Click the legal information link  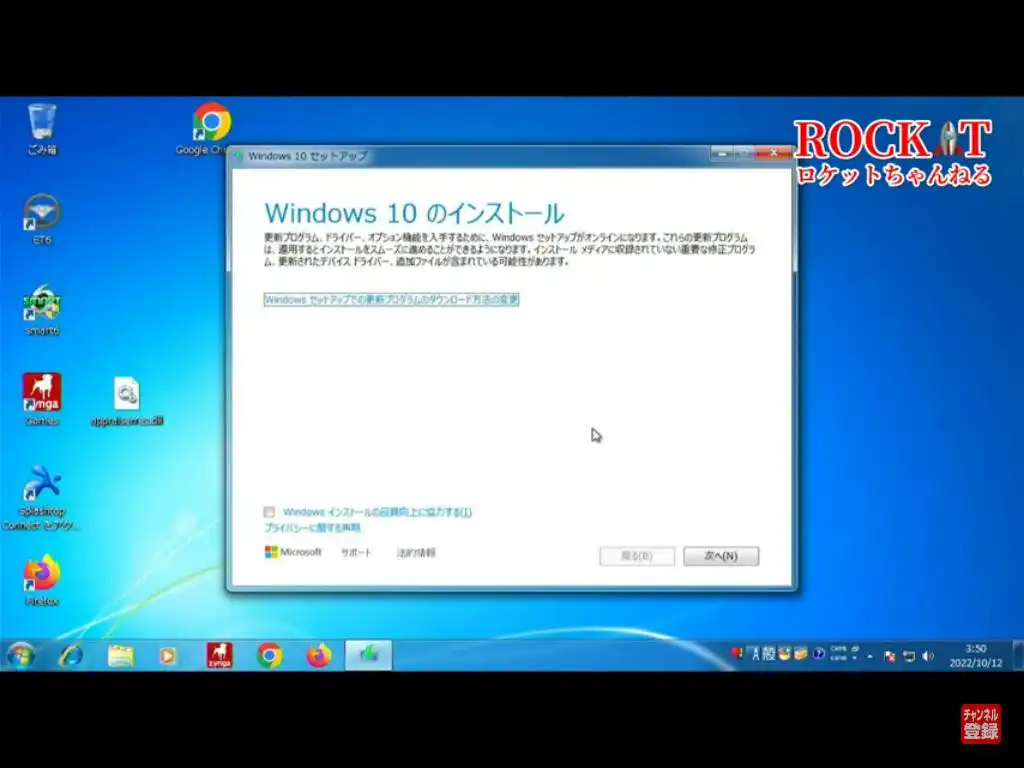point(416,552)
